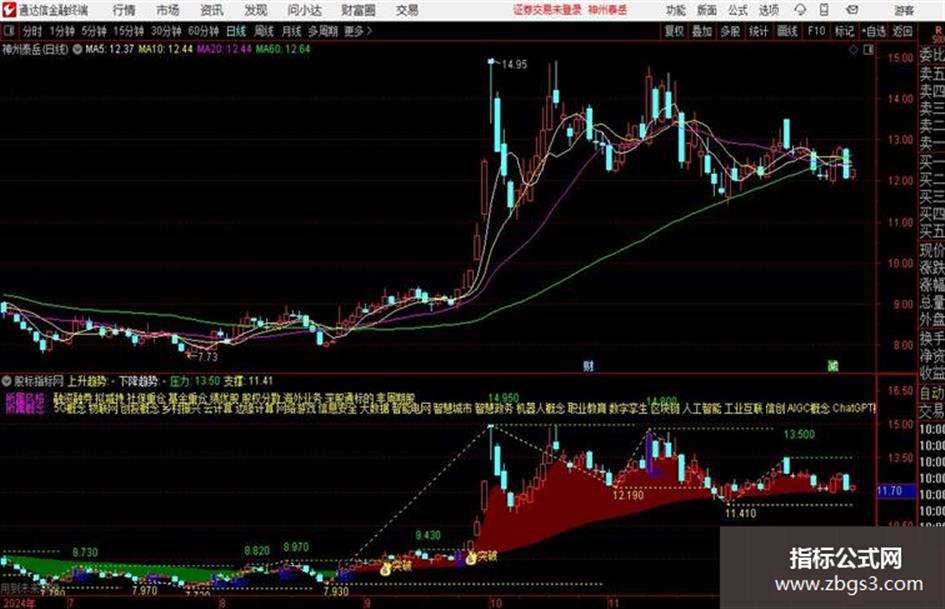Open the 功能 menu
Screen dimensions: 945x609
click(x=676, y=10)
